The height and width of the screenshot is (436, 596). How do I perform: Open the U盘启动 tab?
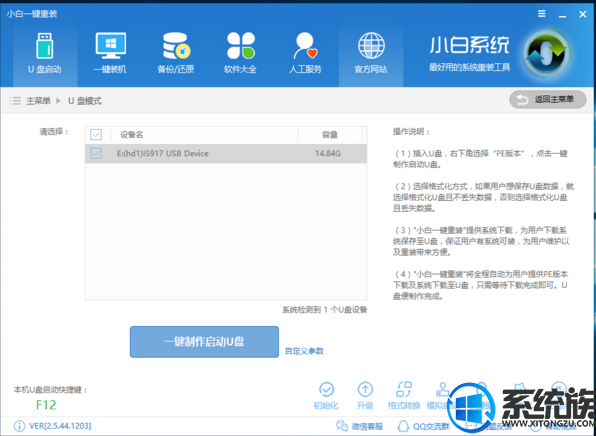(45, 54)
